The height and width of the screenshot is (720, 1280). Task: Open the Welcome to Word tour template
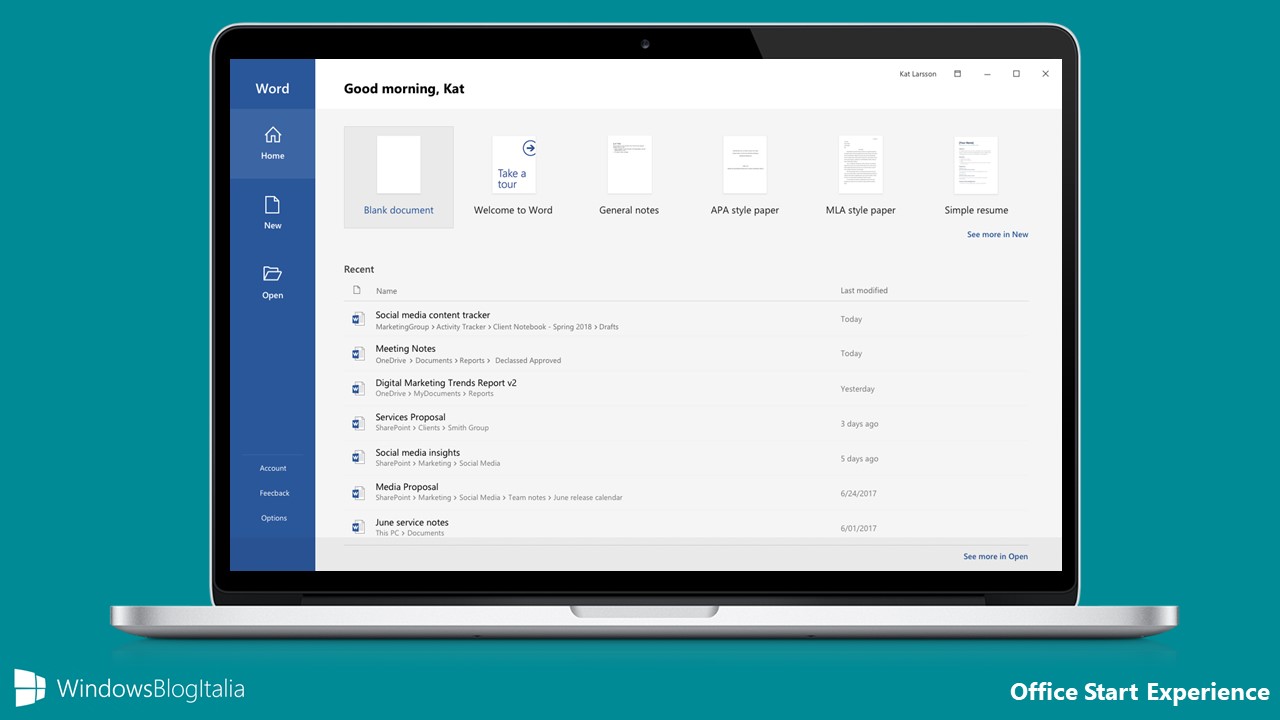coord(513,177)
